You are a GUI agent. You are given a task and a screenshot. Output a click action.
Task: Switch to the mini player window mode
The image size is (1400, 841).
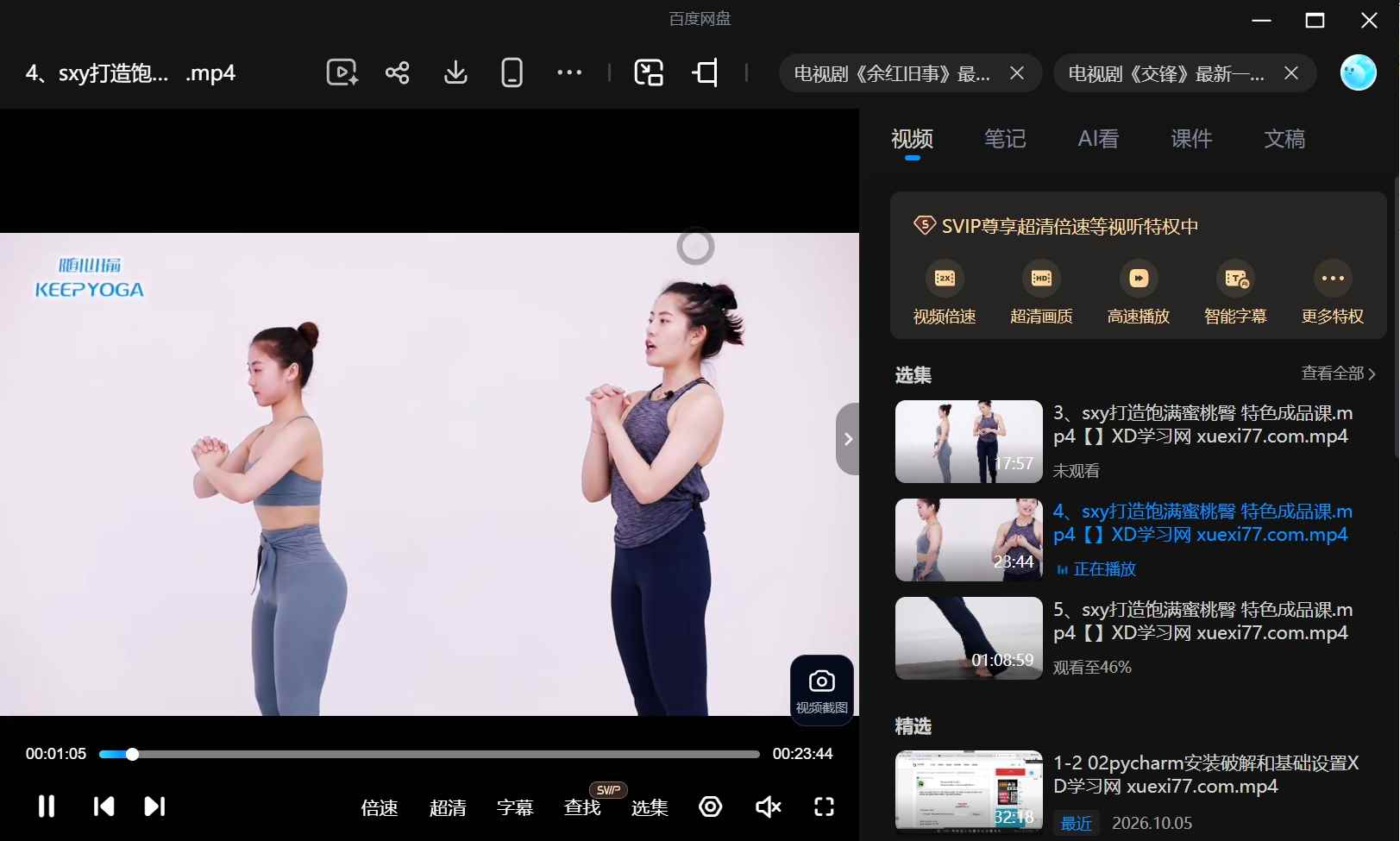pyautogui.click(x=649, y=73)
